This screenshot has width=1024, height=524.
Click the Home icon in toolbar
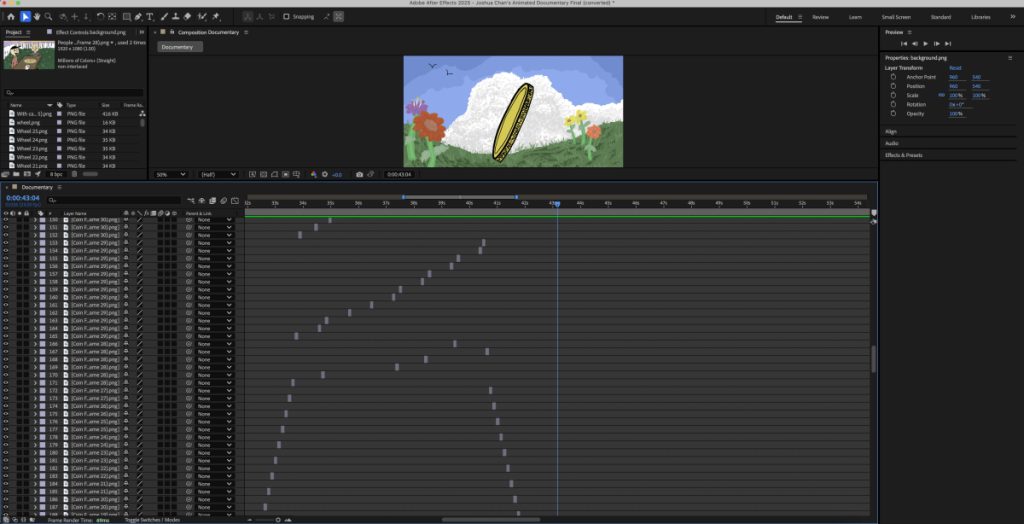click(x=11, y=17)
